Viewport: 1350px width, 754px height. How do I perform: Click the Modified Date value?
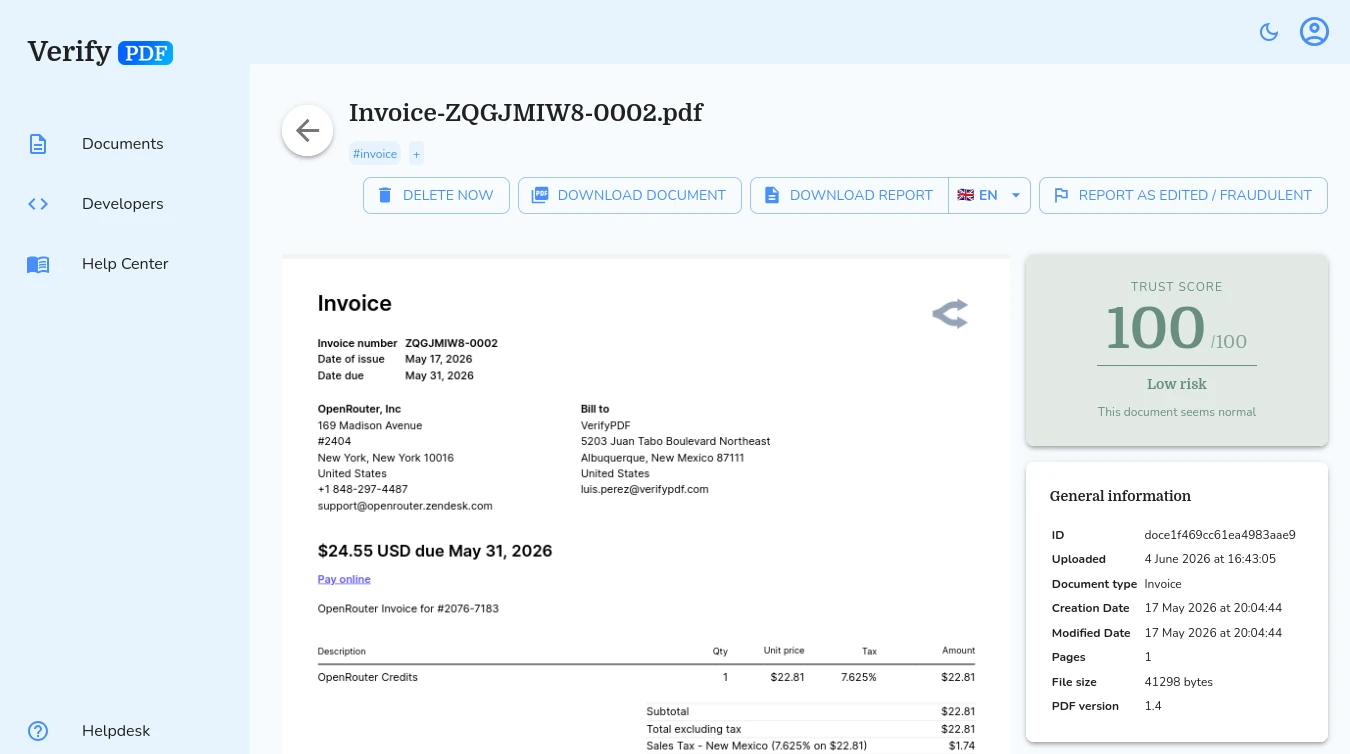pos(1213,633)
